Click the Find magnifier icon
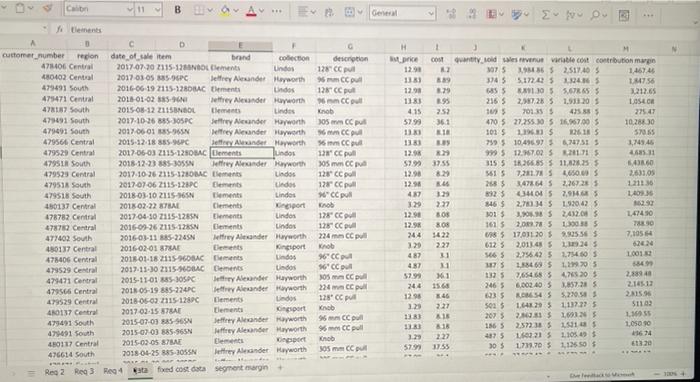Image resolution: width=700 pixels, height=382 pixels. (x=595, y=15)
